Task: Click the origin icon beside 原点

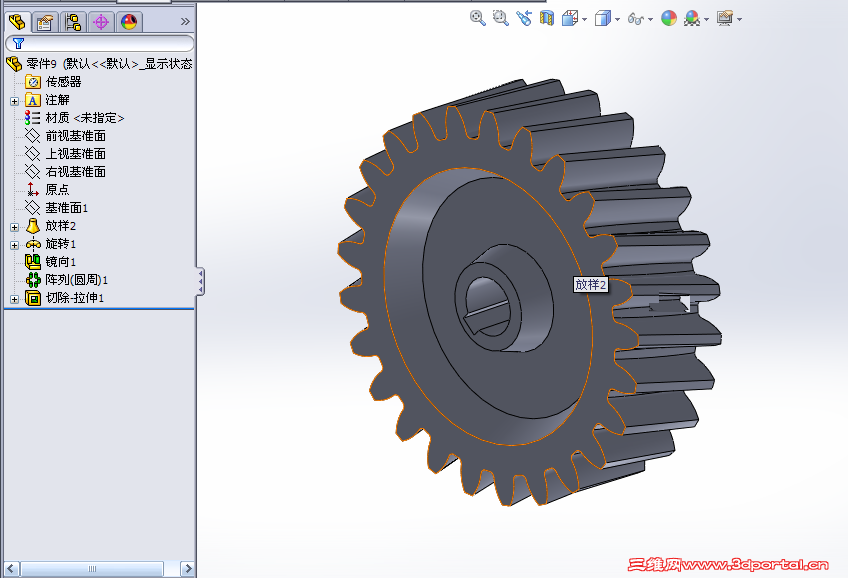Action: coord(32,190)
